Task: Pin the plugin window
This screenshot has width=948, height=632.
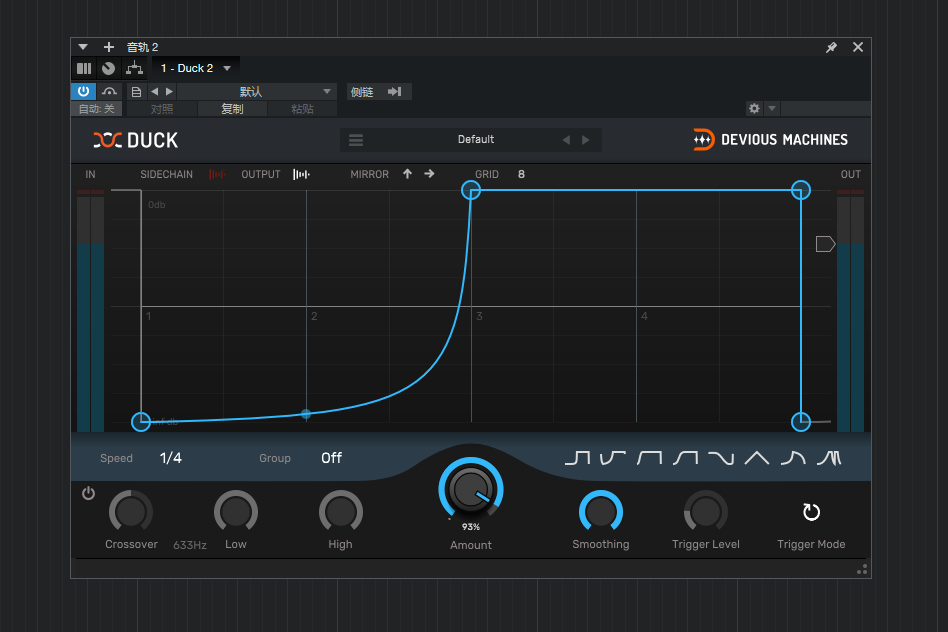Action: click(831, 47)
